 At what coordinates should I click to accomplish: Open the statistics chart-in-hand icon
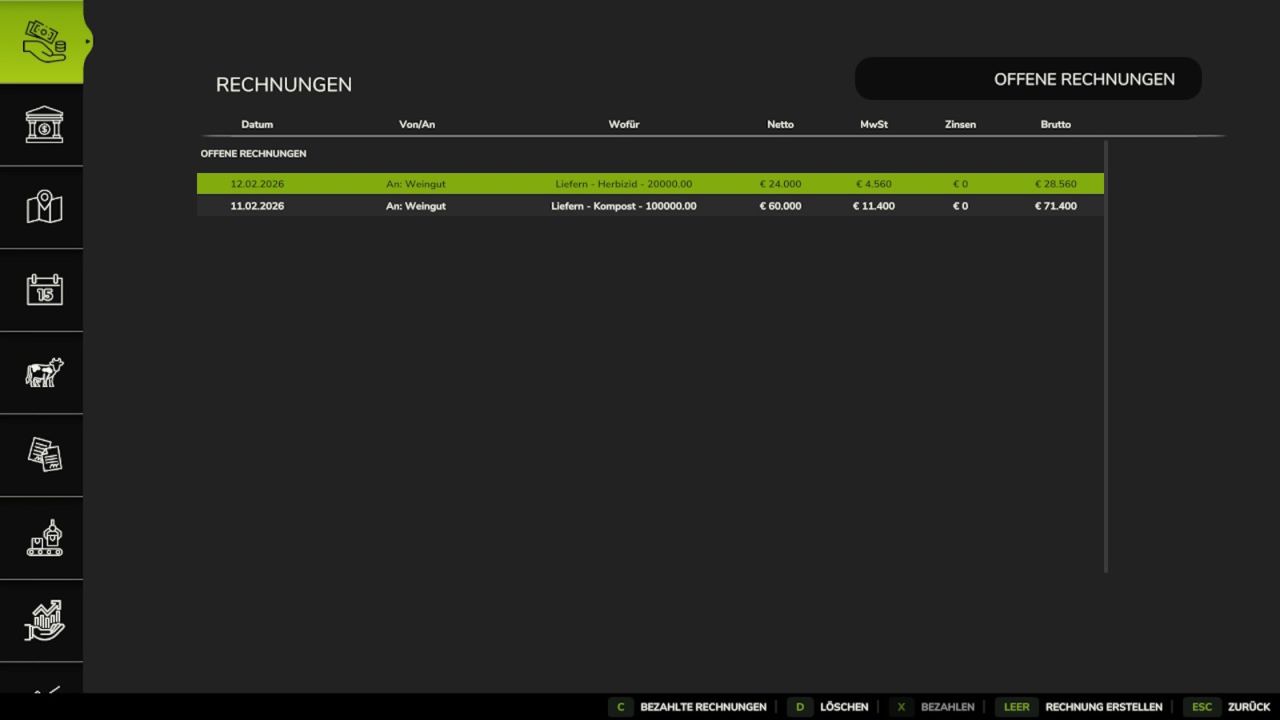tap(41, 620)
